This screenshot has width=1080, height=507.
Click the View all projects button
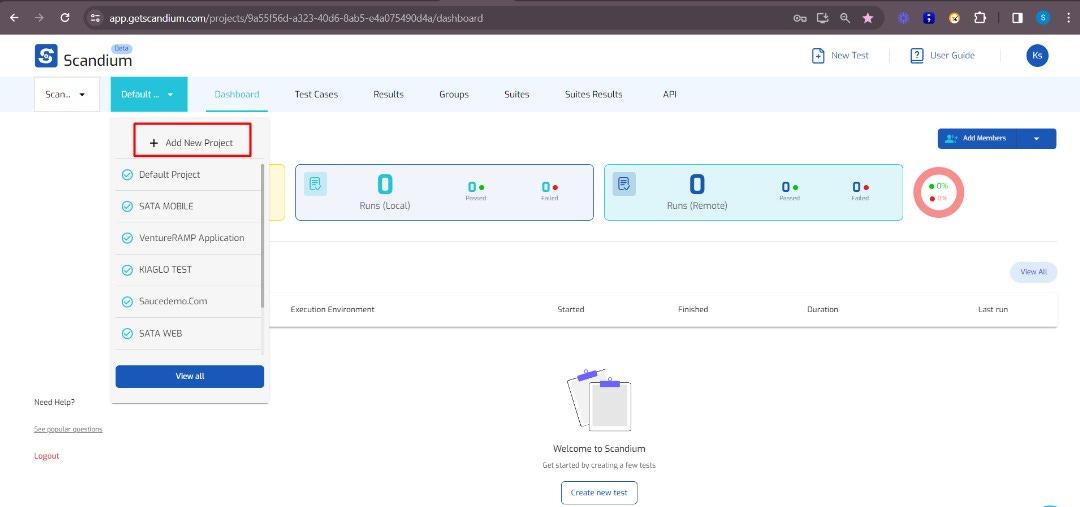189,376
